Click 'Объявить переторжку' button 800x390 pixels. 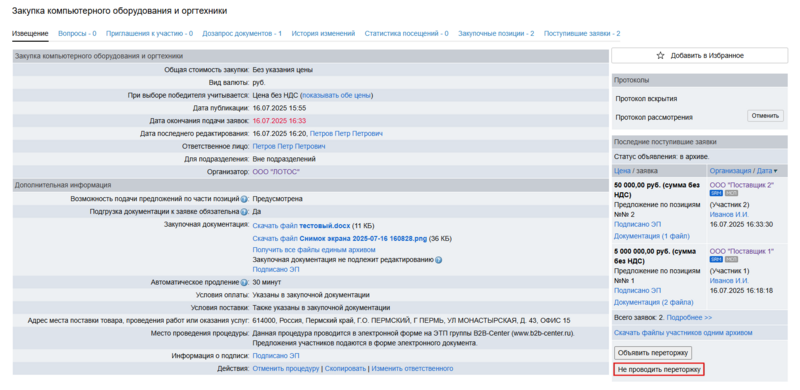coord(653,352)
